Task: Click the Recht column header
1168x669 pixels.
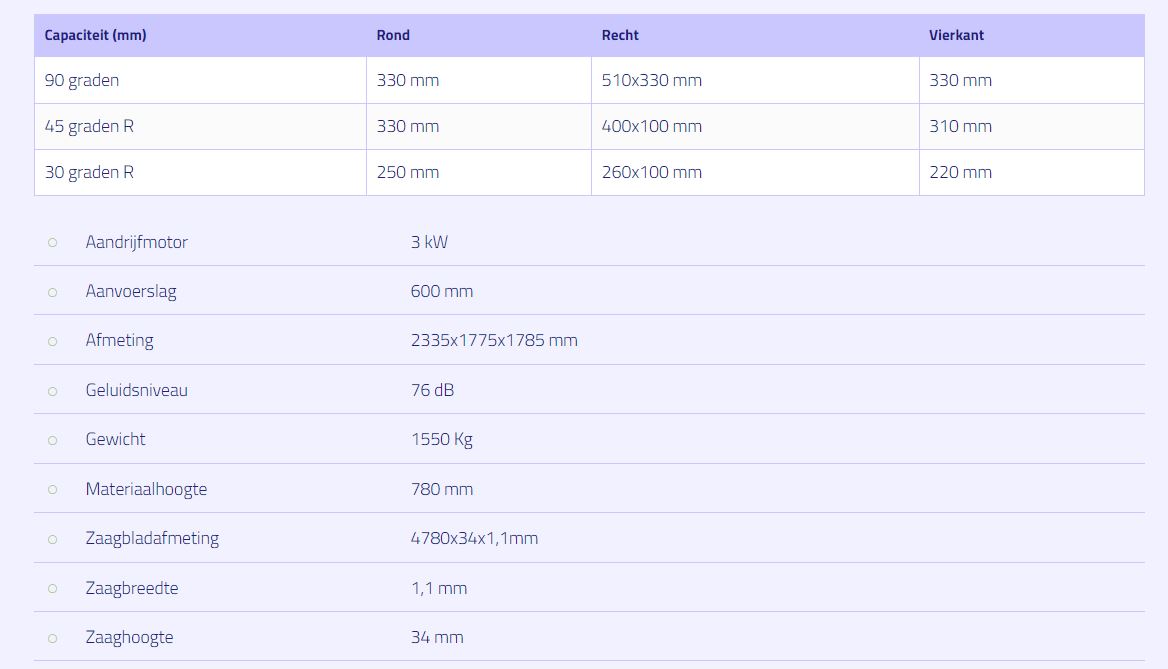Action: click(620, 35)
